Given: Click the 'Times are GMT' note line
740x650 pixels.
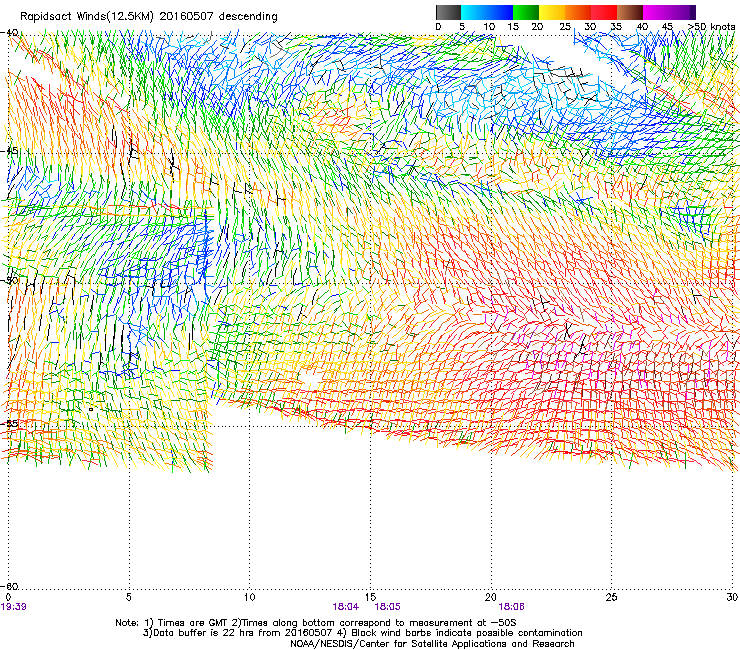Looking at the screenshot, I should pyautogui.click(x=316, y=623).
